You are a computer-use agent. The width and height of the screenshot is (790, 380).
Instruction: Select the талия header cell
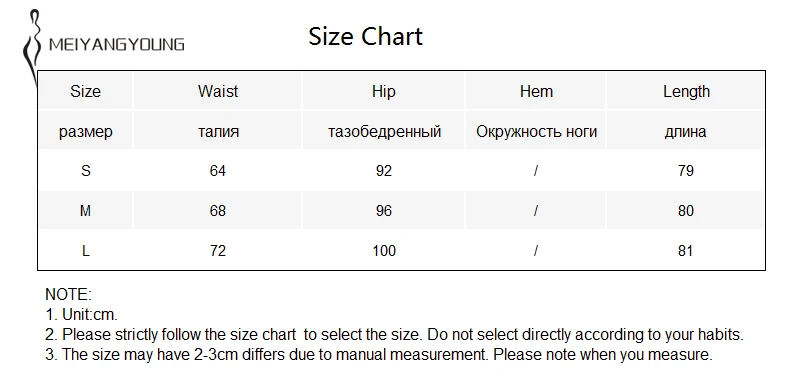click(218, 132)
